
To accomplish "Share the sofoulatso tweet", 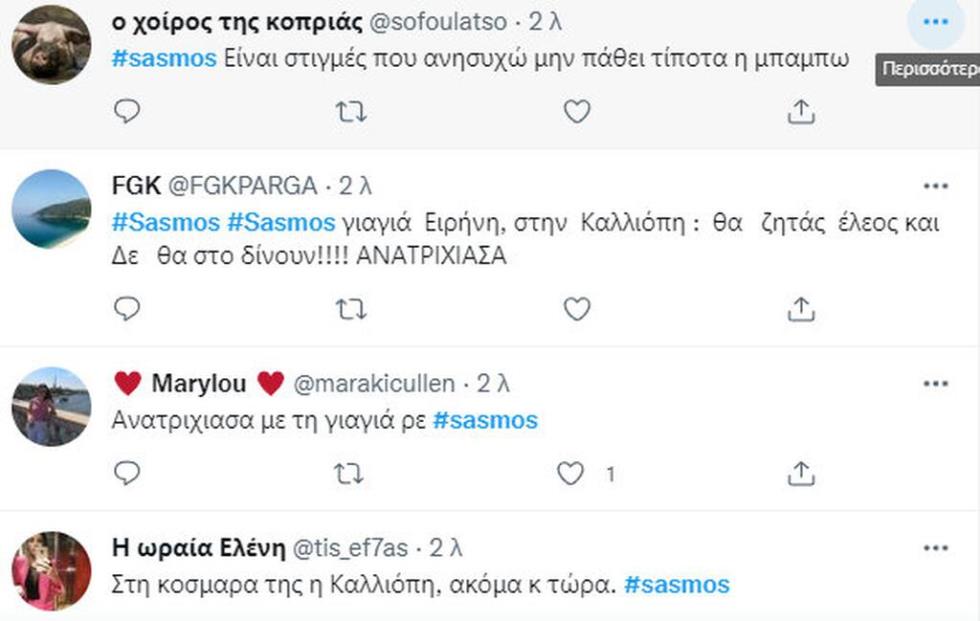I will (800, 112).
